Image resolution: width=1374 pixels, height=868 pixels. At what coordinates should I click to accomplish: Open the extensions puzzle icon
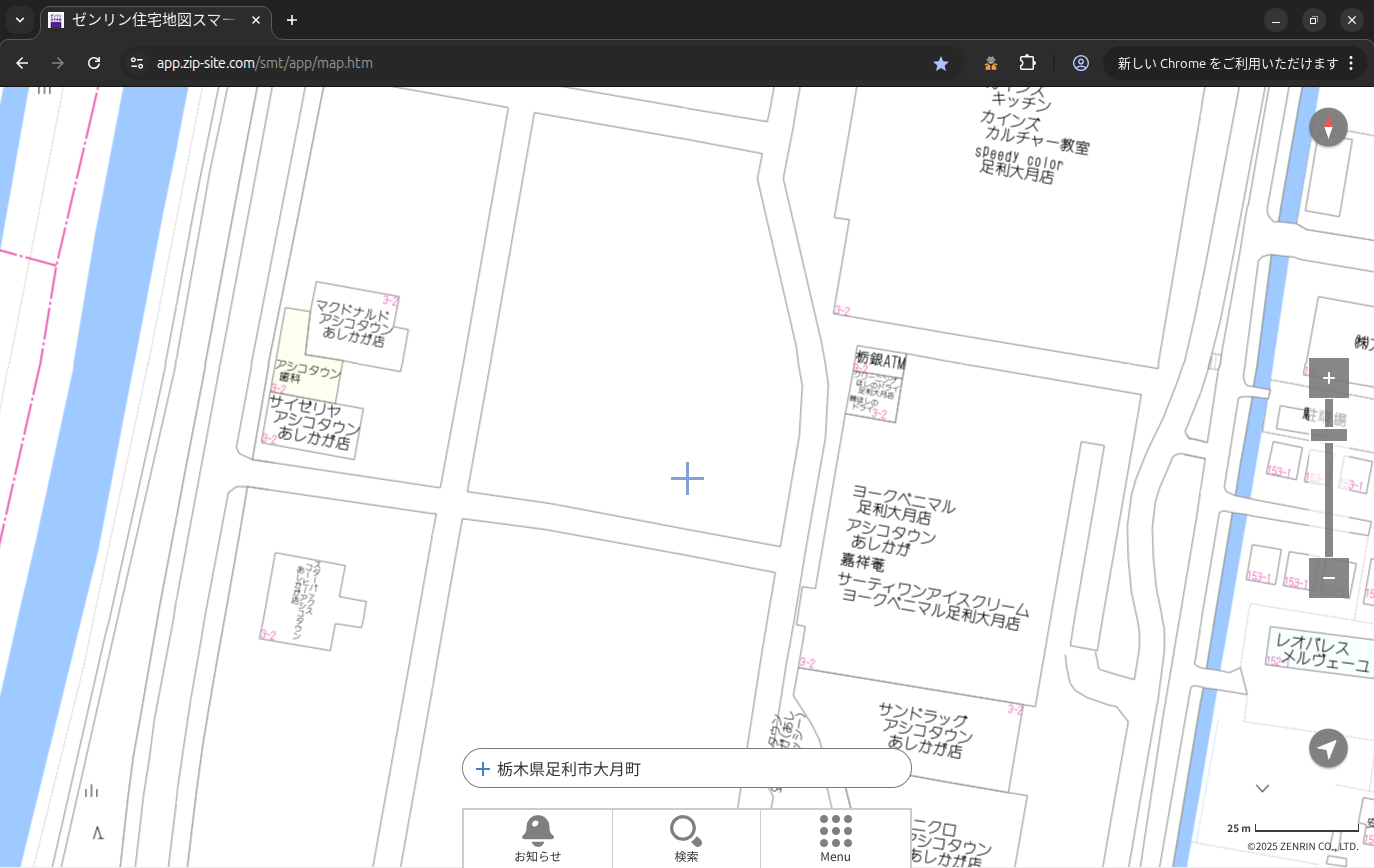(1027, 63)
